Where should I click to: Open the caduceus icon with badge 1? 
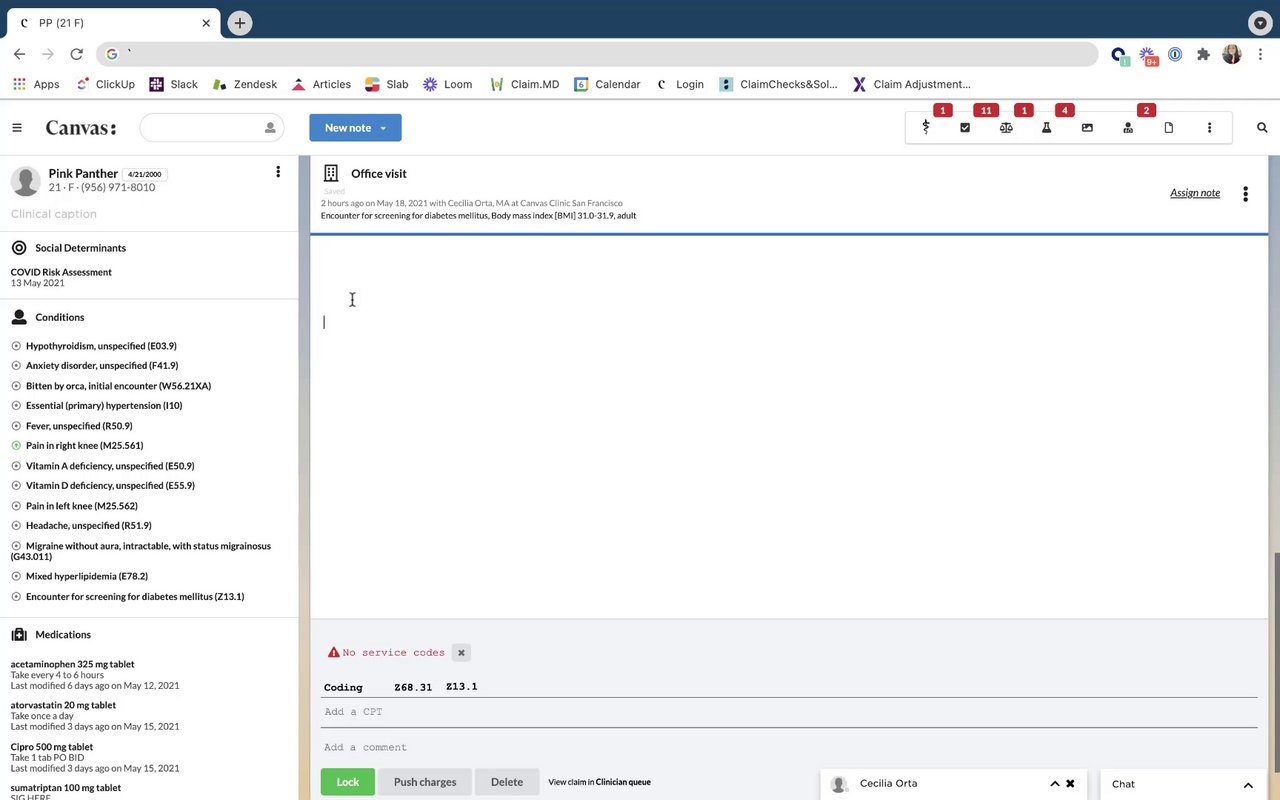click(x=926, y=128)
